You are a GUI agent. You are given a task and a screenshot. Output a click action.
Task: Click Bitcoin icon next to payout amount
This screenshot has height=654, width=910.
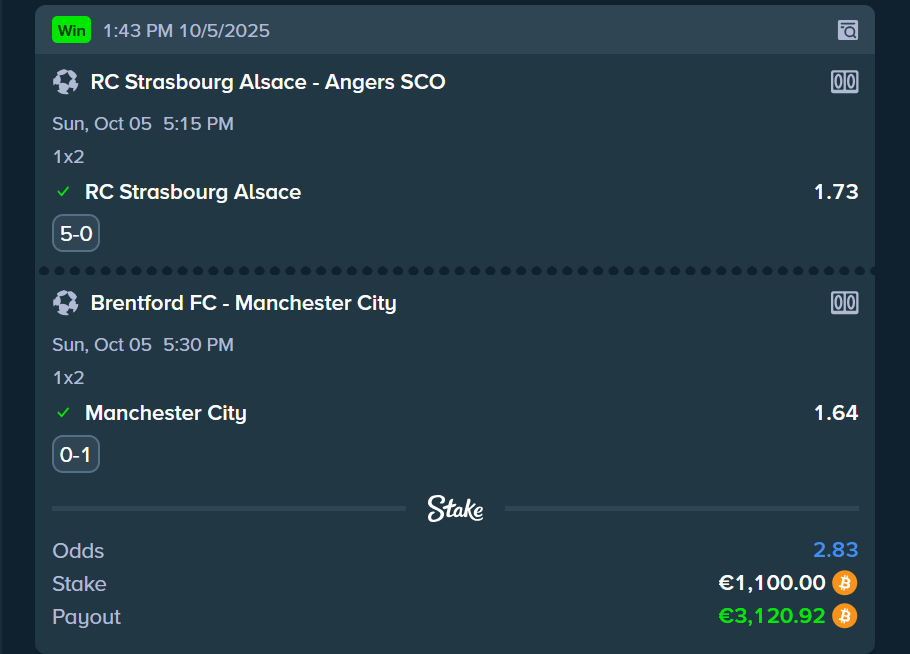click(845, 616)
